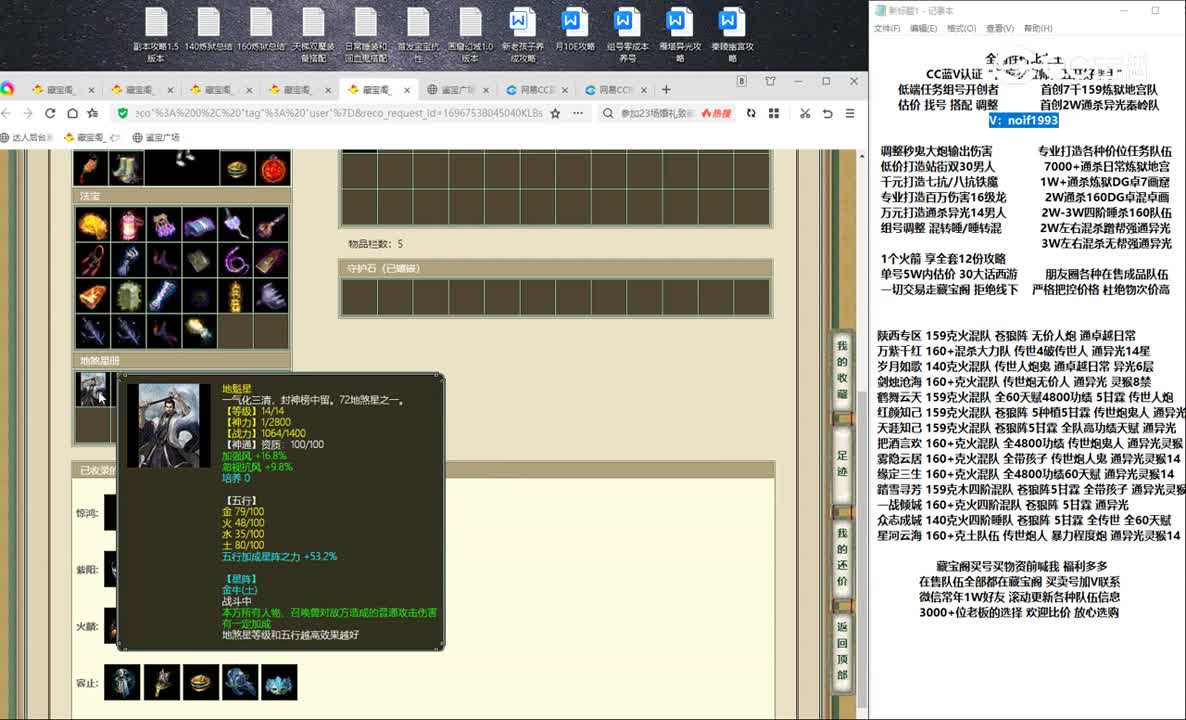Open Notepad 文件(F) menu
This screenshot has width=1186, height=720.
tap(886, 28)
